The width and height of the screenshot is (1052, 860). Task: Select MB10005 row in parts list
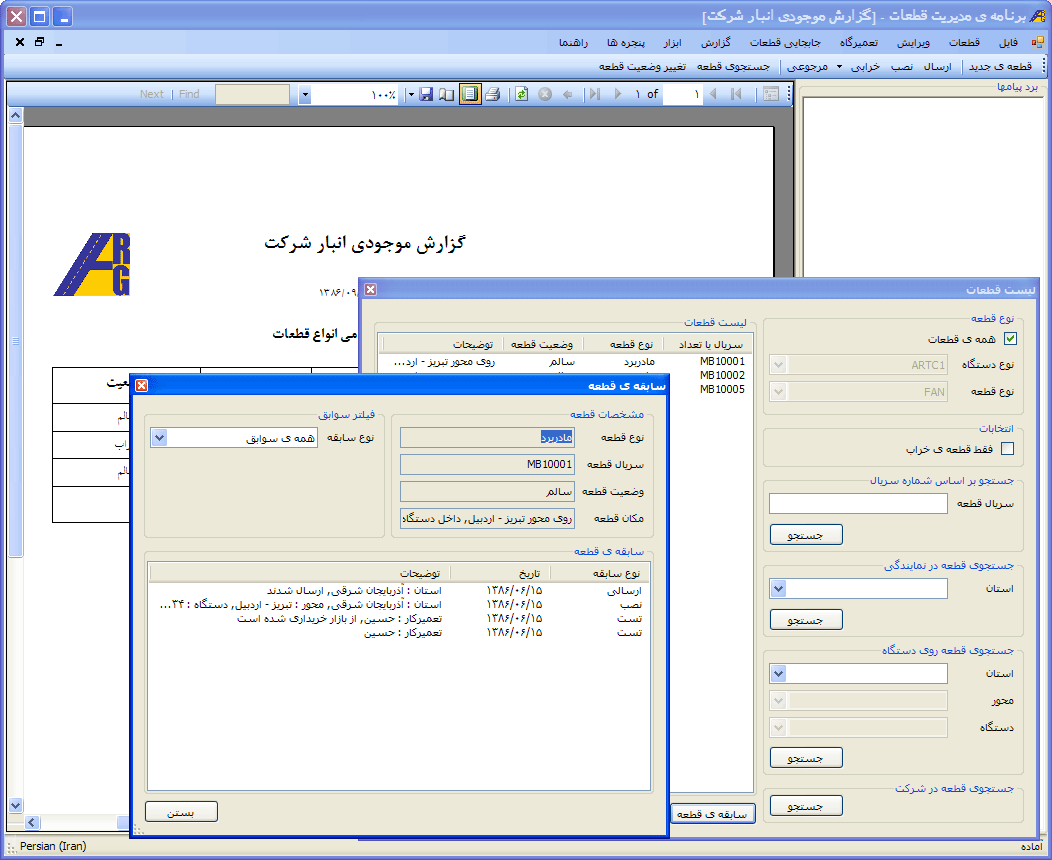pos(710,389)
